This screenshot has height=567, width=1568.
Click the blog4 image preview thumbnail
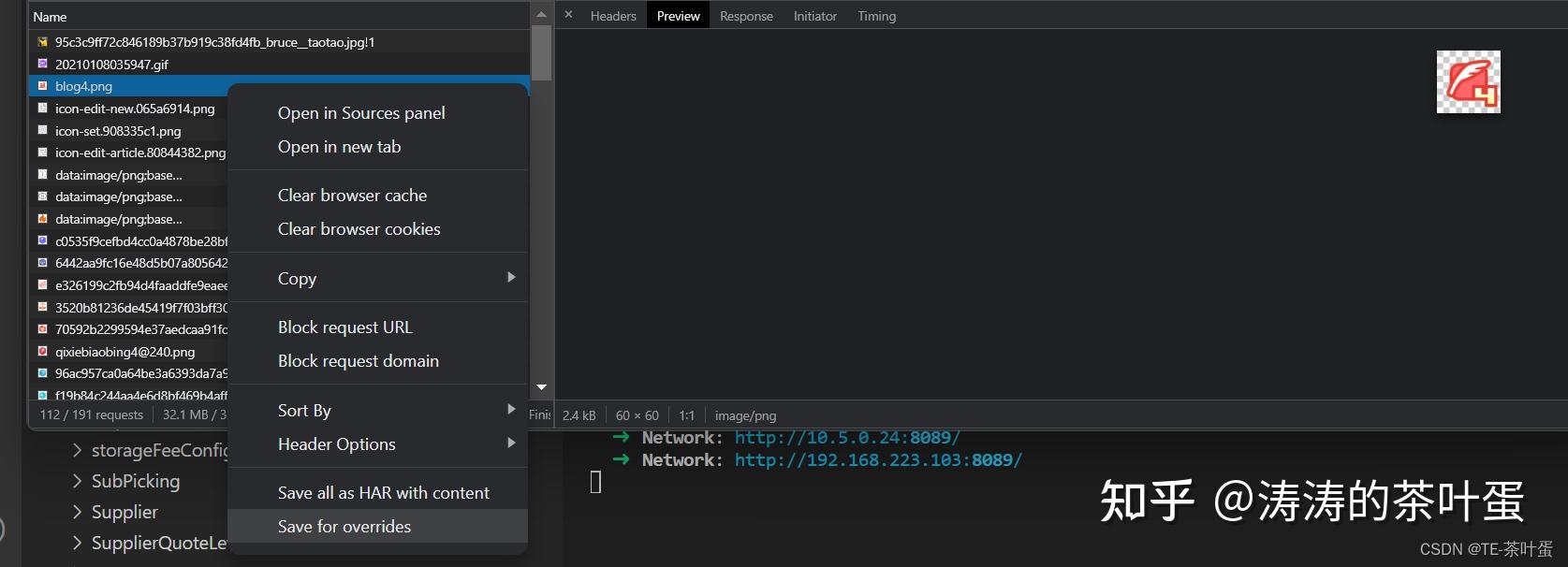(1468, 82)
